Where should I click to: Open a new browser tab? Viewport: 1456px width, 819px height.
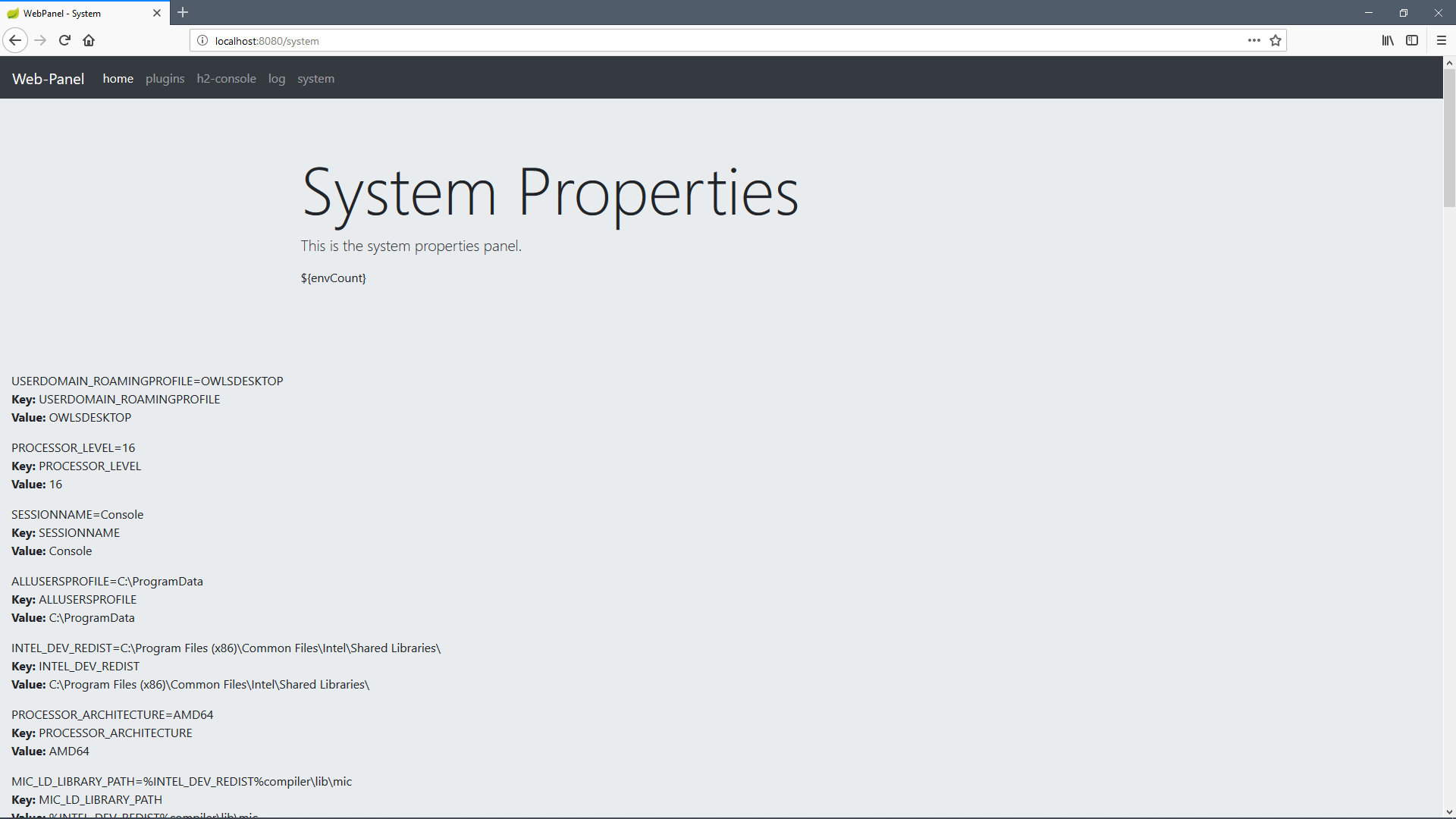click(x=183, y=12)
